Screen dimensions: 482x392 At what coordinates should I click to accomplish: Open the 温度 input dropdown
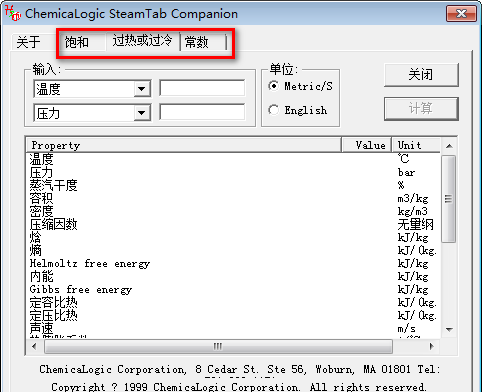142,89
